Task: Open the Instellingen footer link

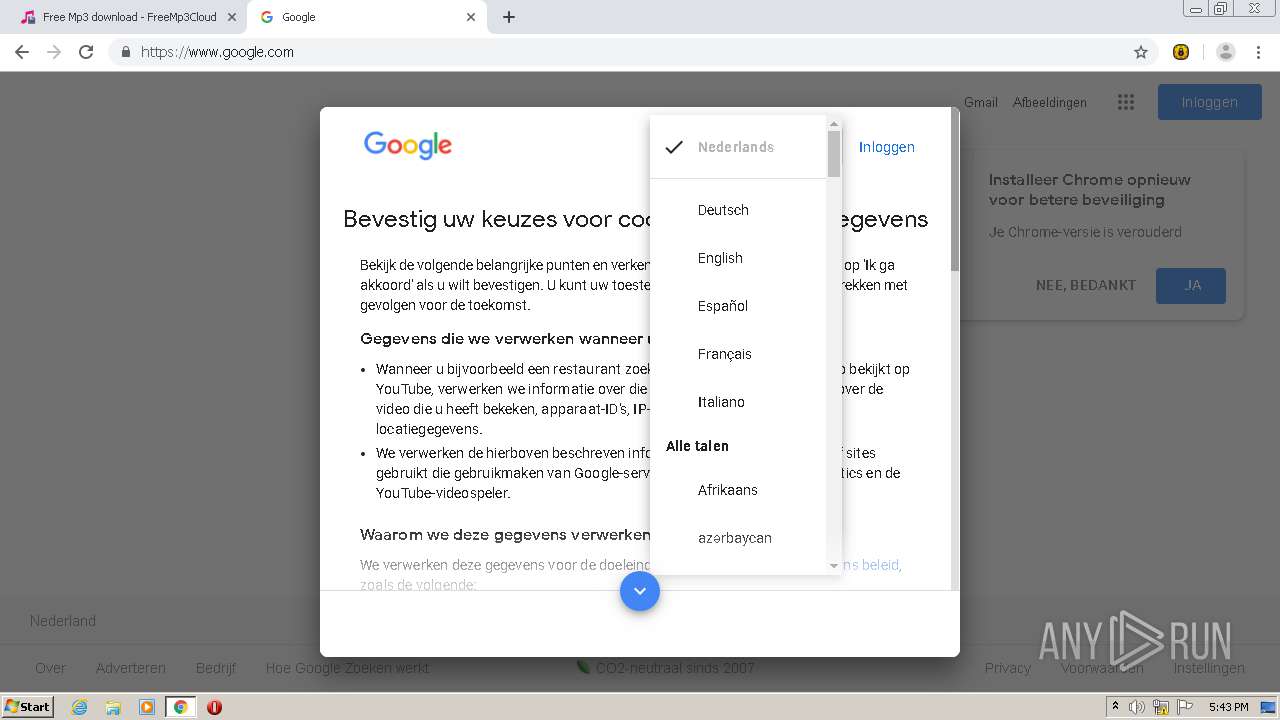Action: [1209, 668]
